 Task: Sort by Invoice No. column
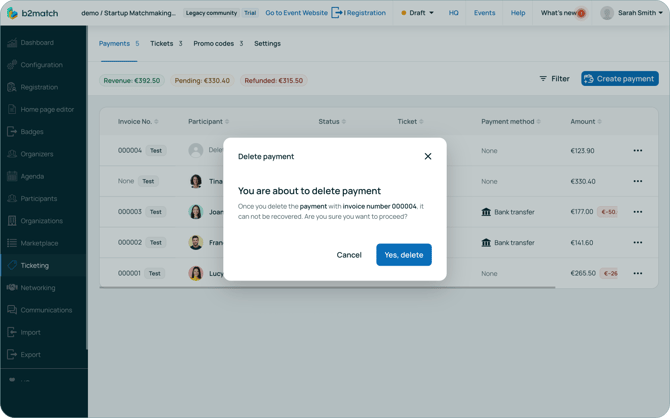pyautogui.click(x=138, y=121)
